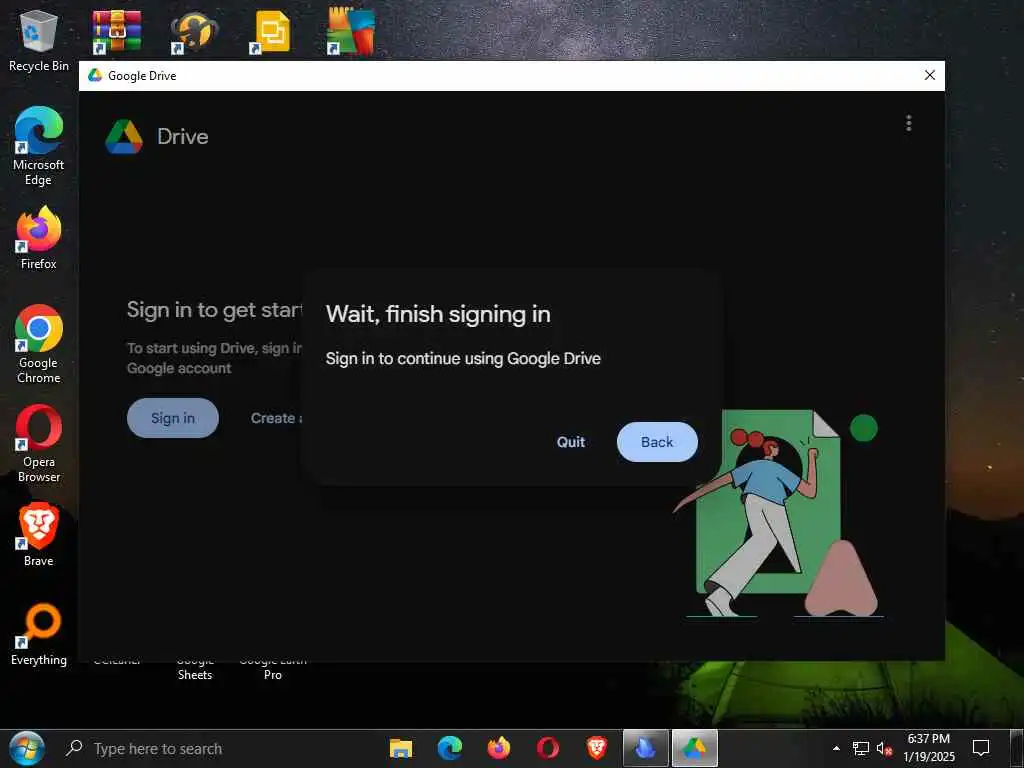Open Firefox desktop shortcut
This screenshot has width=1024, height=768.
pos(39,239)
